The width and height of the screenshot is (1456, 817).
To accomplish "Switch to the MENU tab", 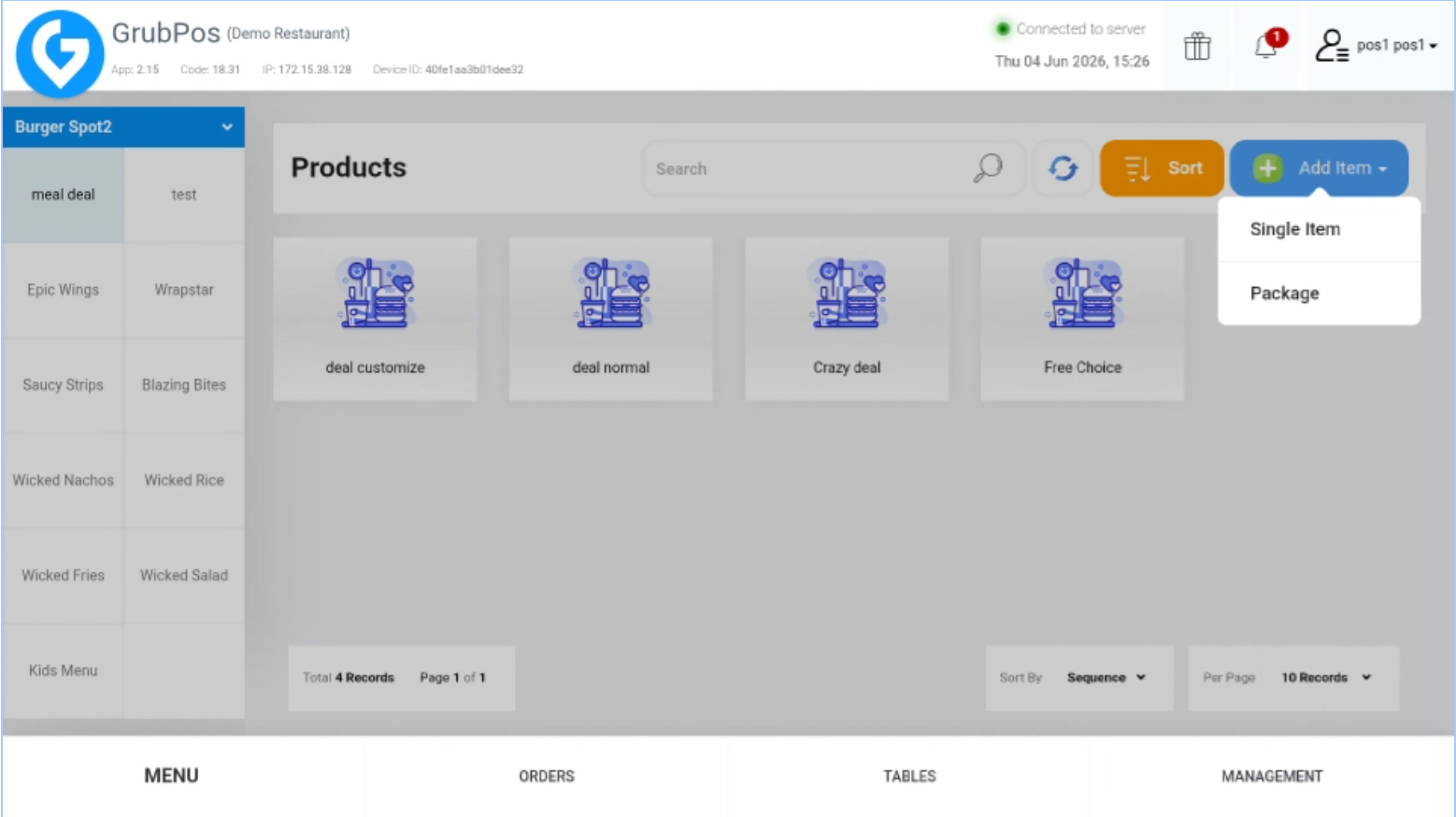I will tap(171, 776).
